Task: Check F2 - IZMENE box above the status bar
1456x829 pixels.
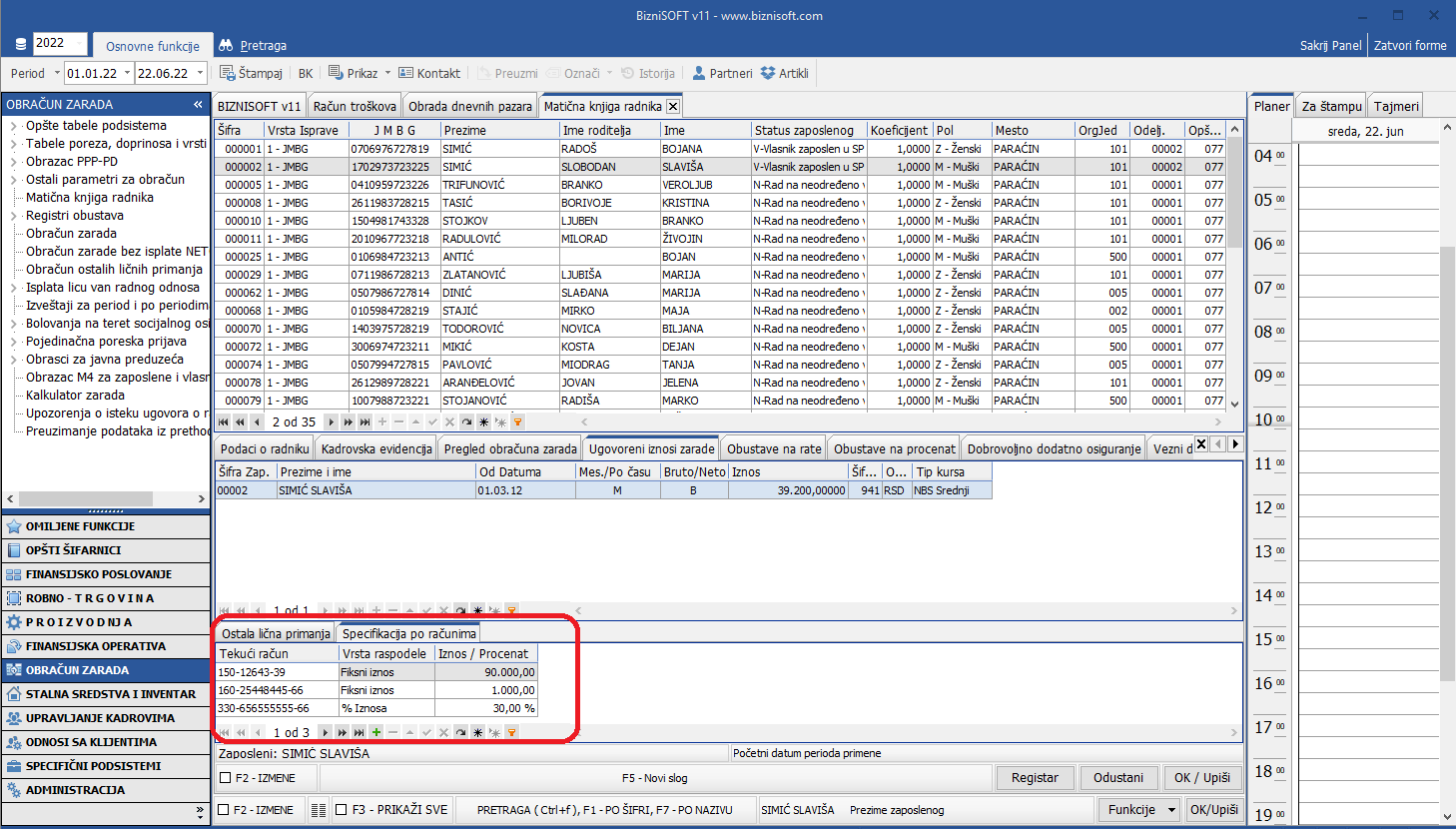Action: click(x=226, y=777)
